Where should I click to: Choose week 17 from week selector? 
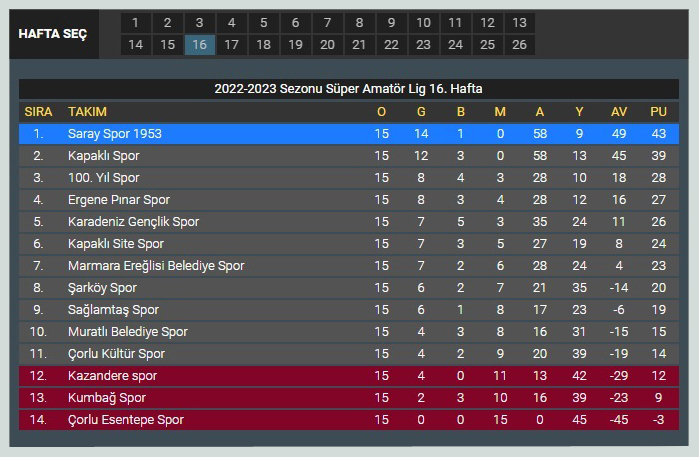pyautogui.click(x=231, y=45)
